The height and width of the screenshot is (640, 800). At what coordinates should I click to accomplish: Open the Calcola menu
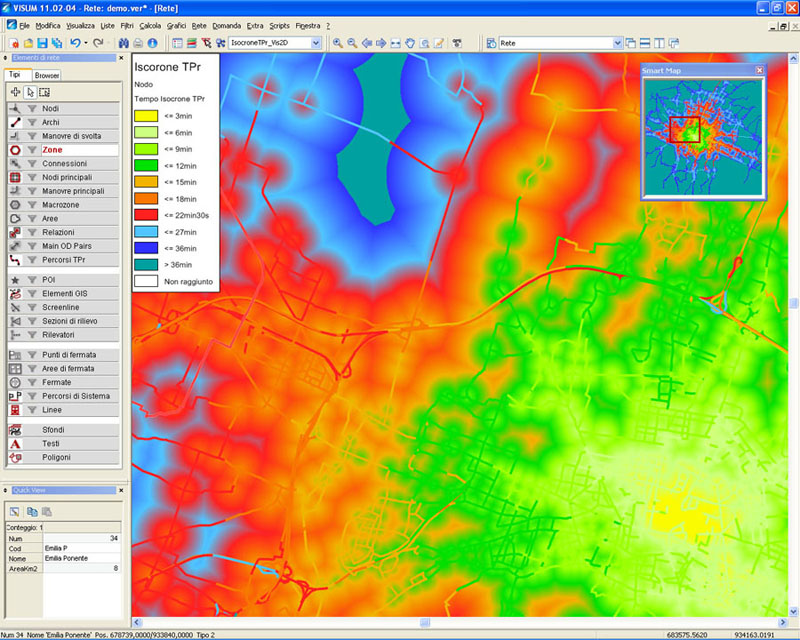[x=150, y=24]
